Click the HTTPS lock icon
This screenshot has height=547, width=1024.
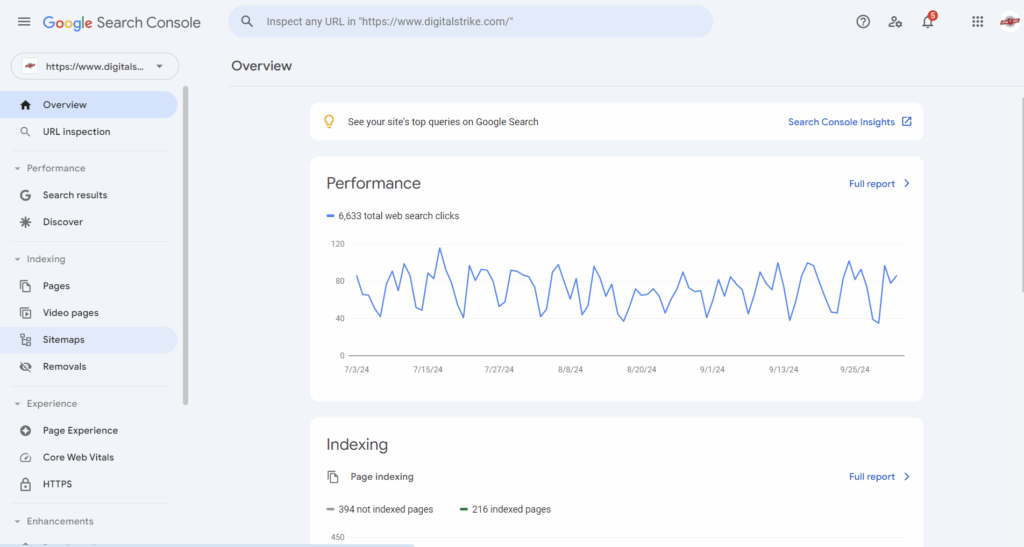pyautogui.click(x=25, y=484)
